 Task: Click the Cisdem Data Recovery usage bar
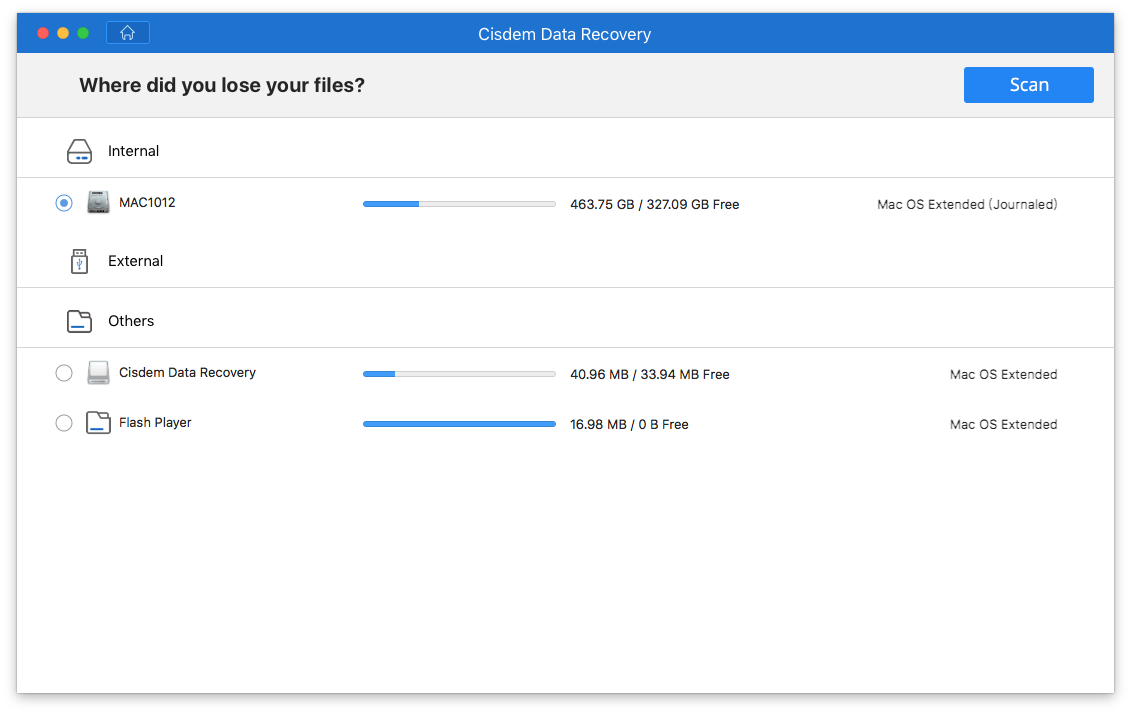(459, 374)
